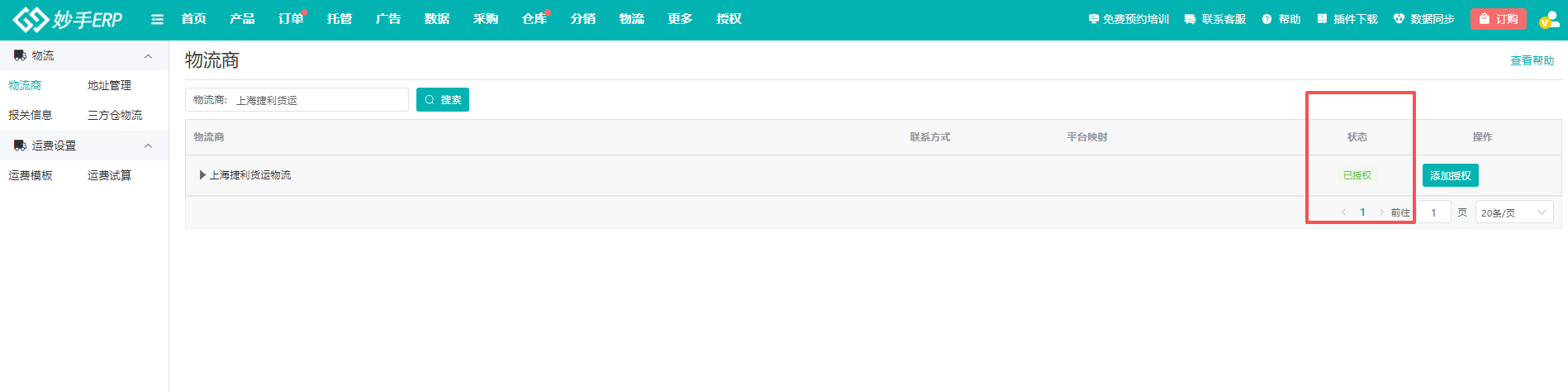Open the 仓库 menu
The image size is (1568, 391).
(x=535, y=19)
